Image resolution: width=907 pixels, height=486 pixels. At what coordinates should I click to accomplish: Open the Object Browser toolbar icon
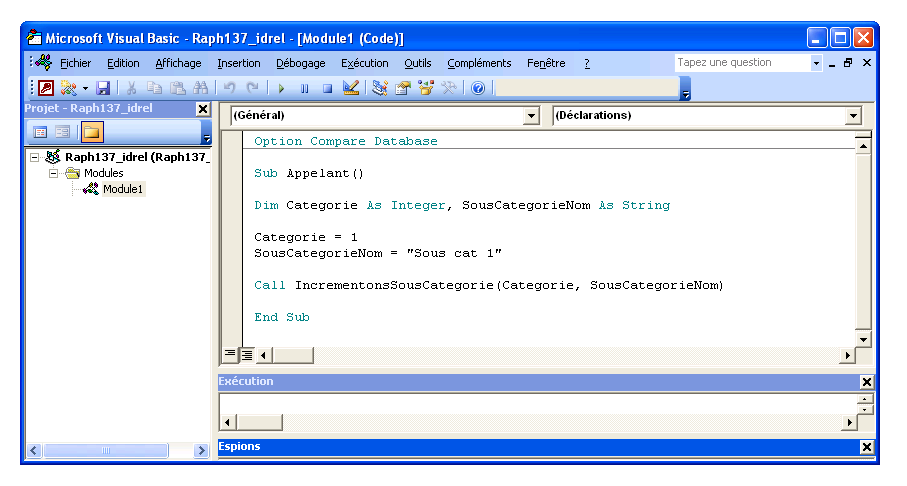[426, 88]
